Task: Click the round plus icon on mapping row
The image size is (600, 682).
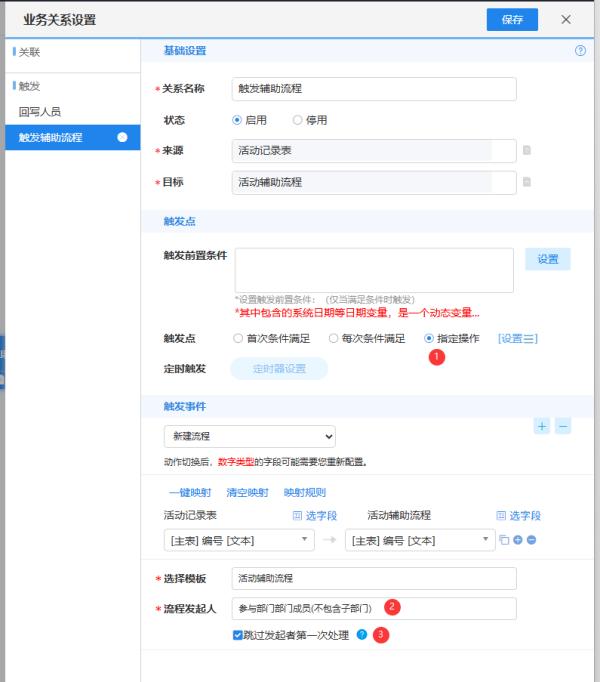Action: tap(518, 540)
